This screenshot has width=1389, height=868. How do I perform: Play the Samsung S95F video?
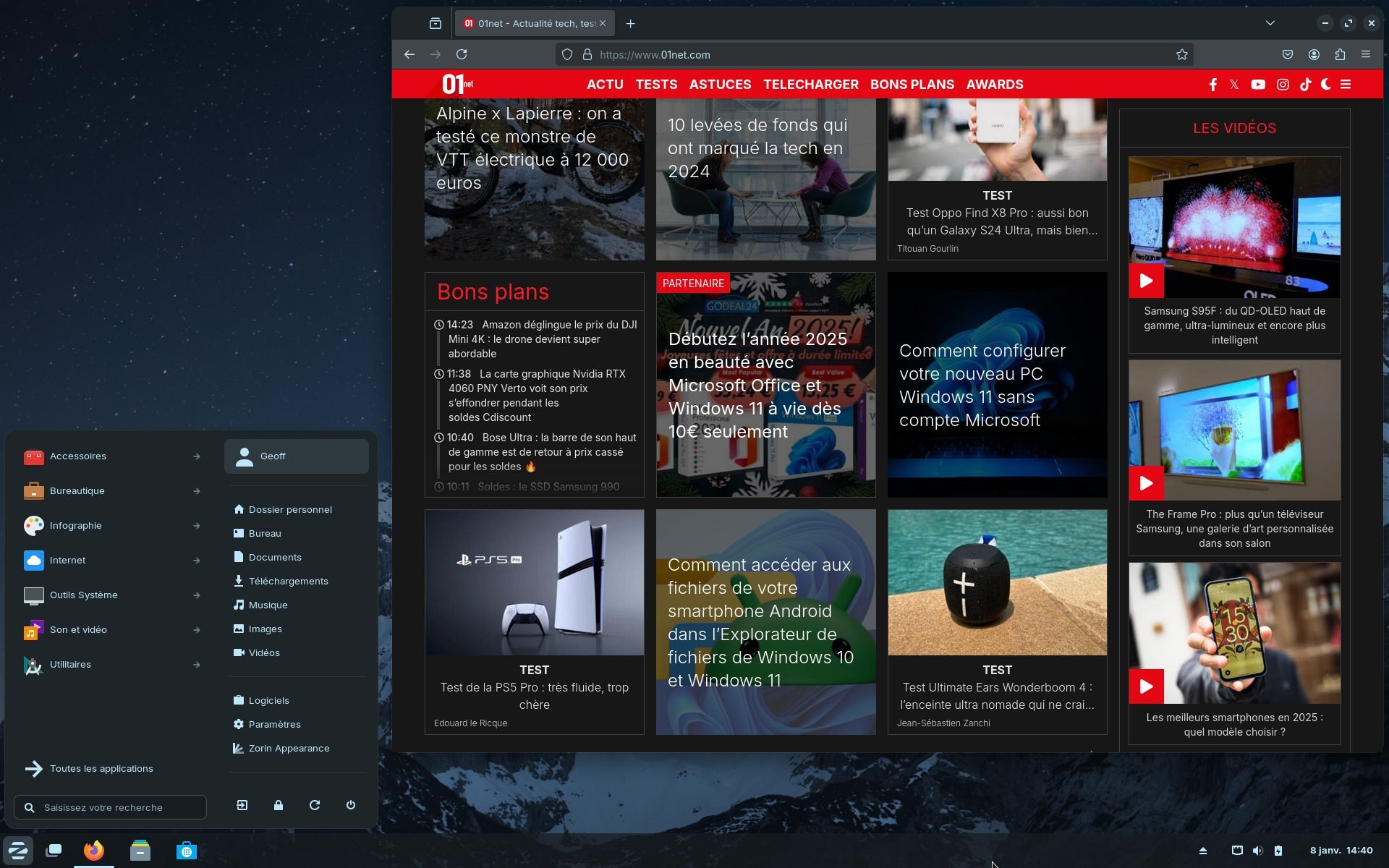tap(1146, 281)
